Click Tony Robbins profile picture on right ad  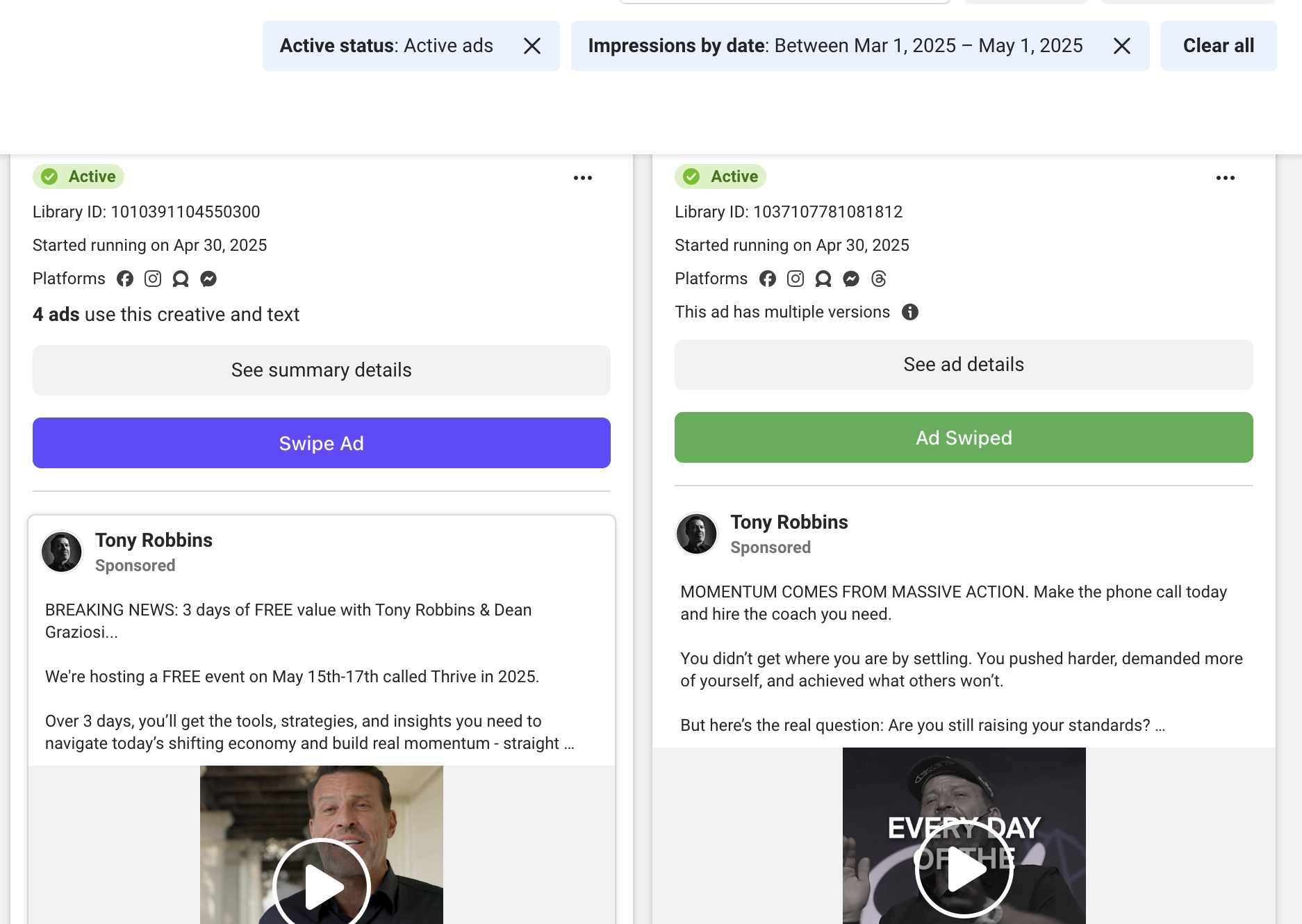pos(697,534)
